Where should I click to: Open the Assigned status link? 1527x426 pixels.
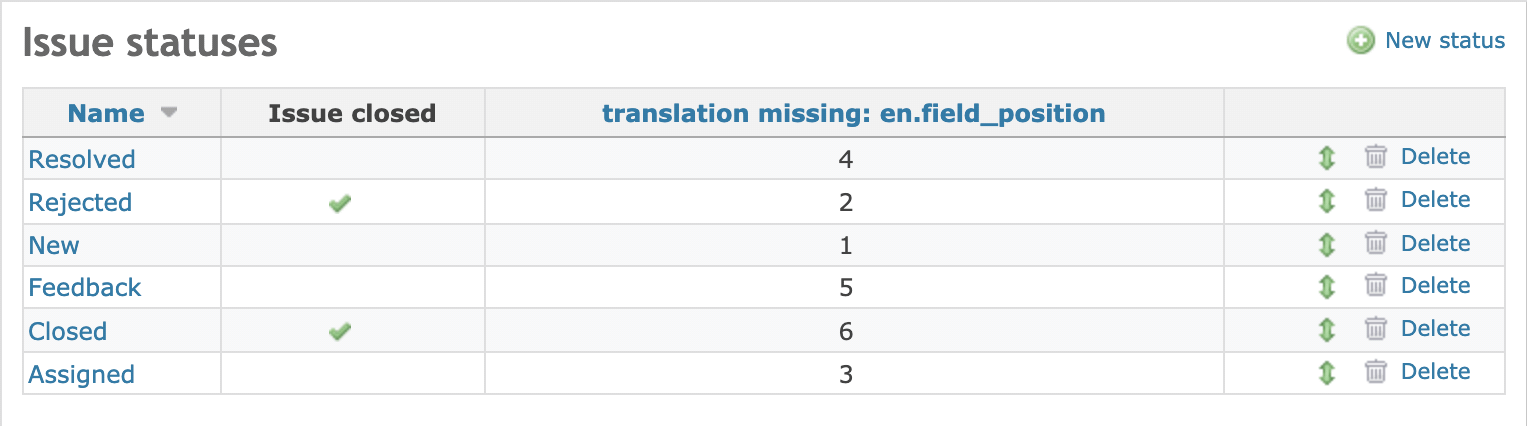coord(81,374)
